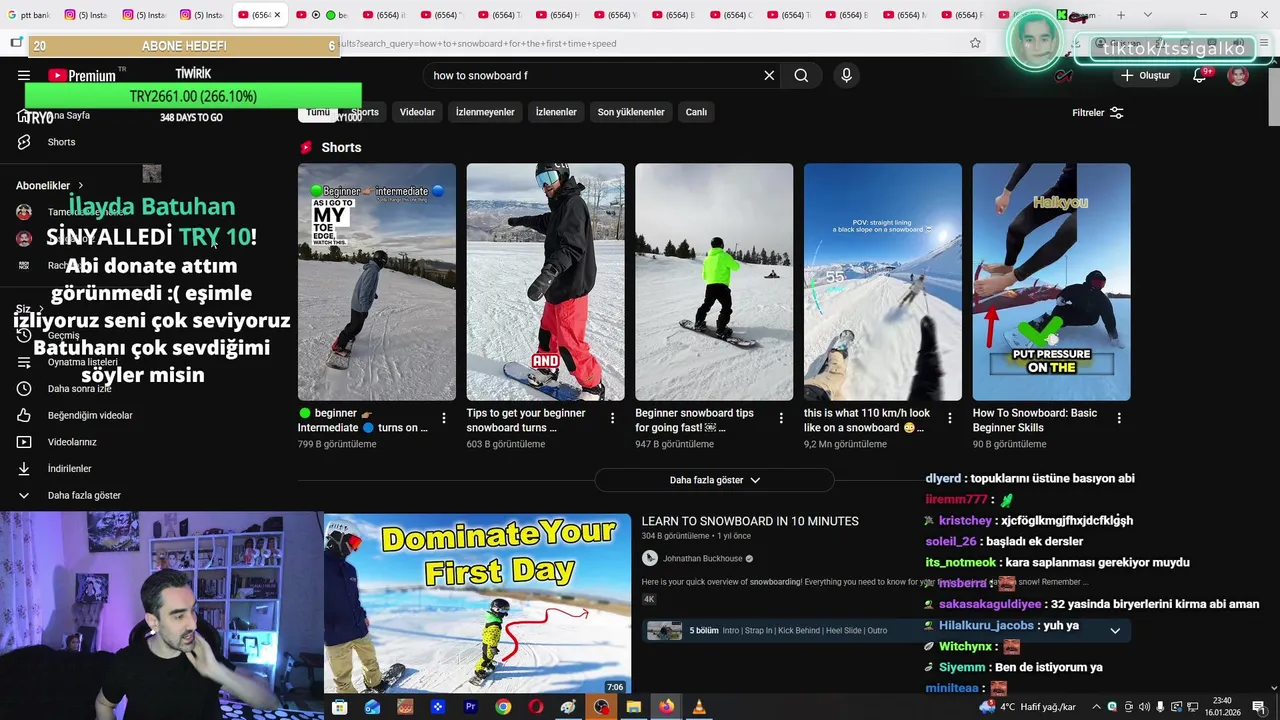
Task: Open the notifications bell
Action: click(x=1200, y=75)
